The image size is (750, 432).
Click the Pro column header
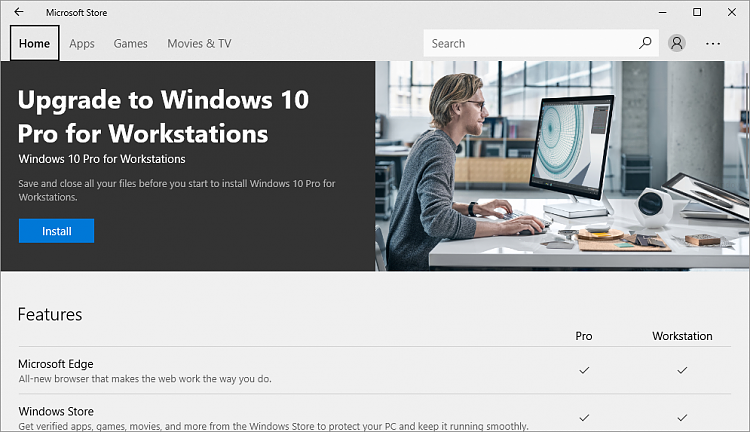pos(584,336)
